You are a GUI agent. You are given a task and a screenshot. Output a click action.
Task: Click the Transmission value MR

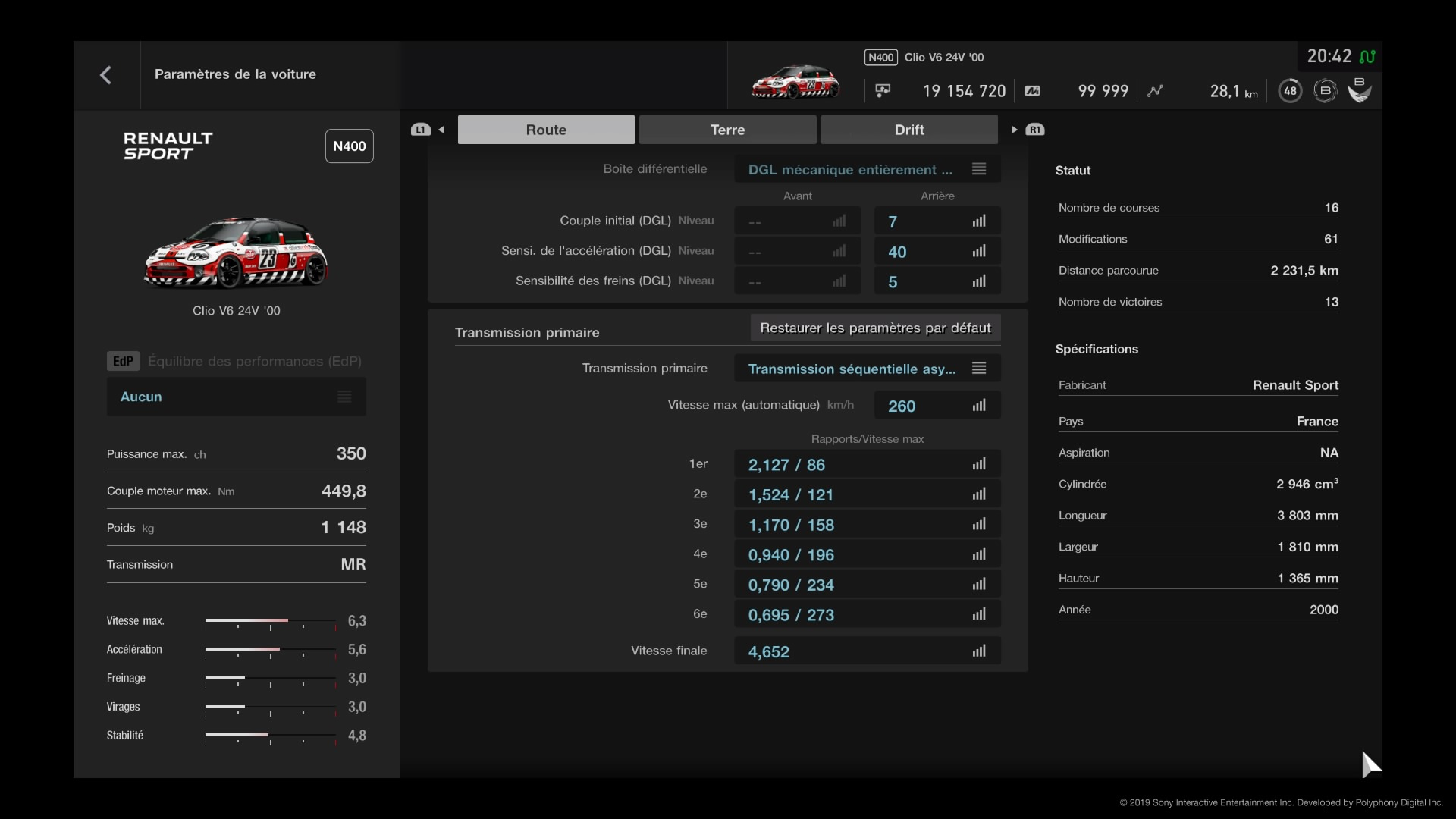[353, 564]
